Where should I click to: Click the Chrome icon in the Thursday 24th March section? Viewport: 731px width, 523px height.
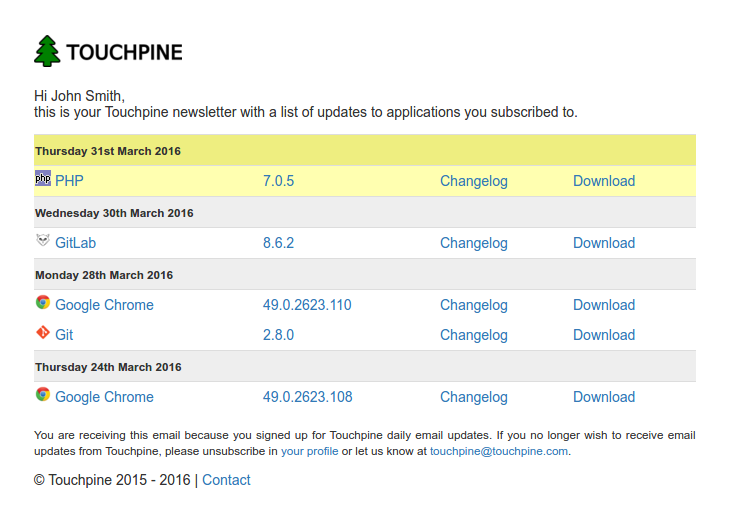(x=43, y=395)
